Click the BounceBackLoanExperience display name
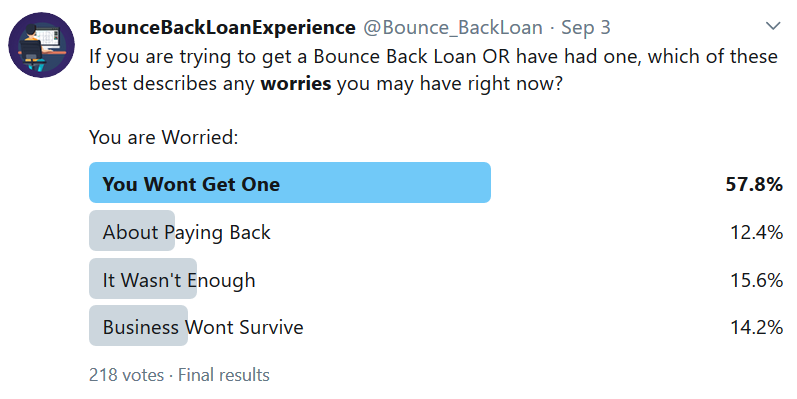The height and width of the screenshot is (399, 797). point(222,27)
